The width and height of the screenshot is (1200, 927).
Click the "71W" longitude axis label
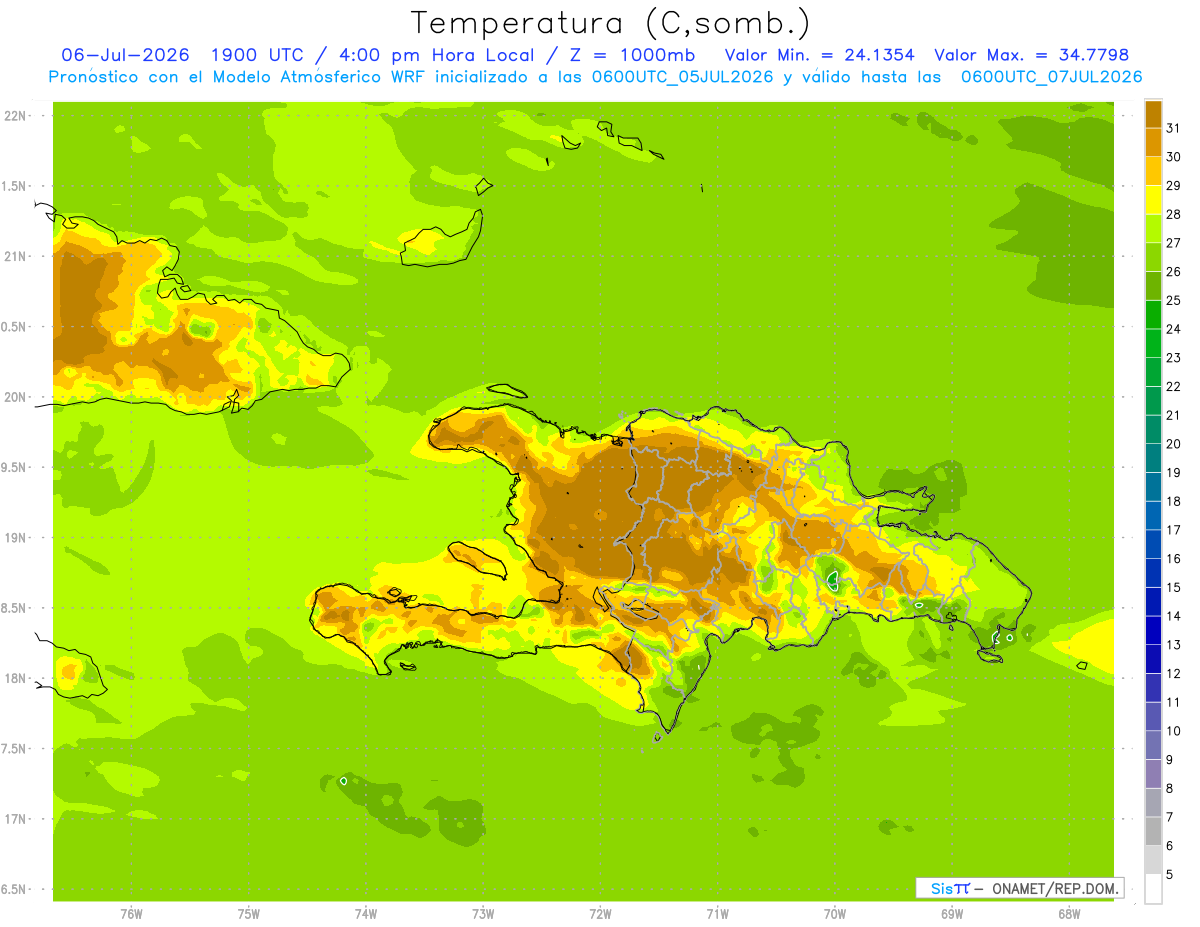click(717, 913)
